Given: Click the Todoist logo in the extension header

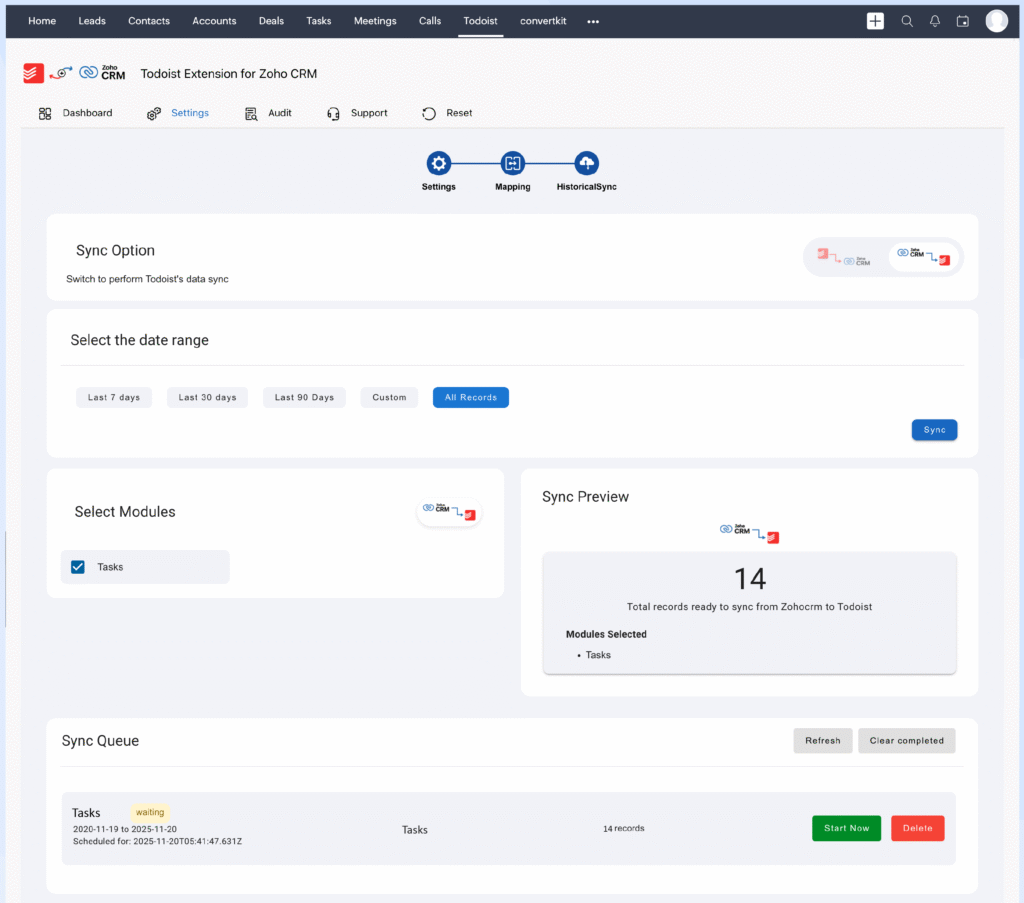Looking at the screenshot, I should (32, 72).
